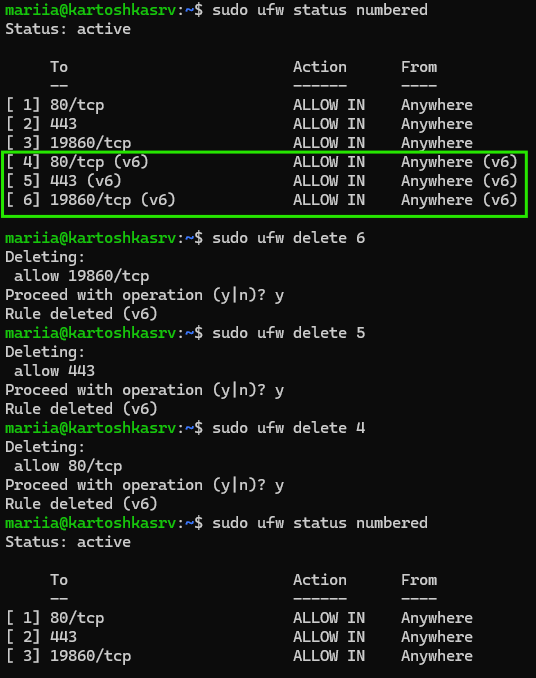
Task: Click the 'sudo ufw delete 5' command
Action: coord(288,333)
